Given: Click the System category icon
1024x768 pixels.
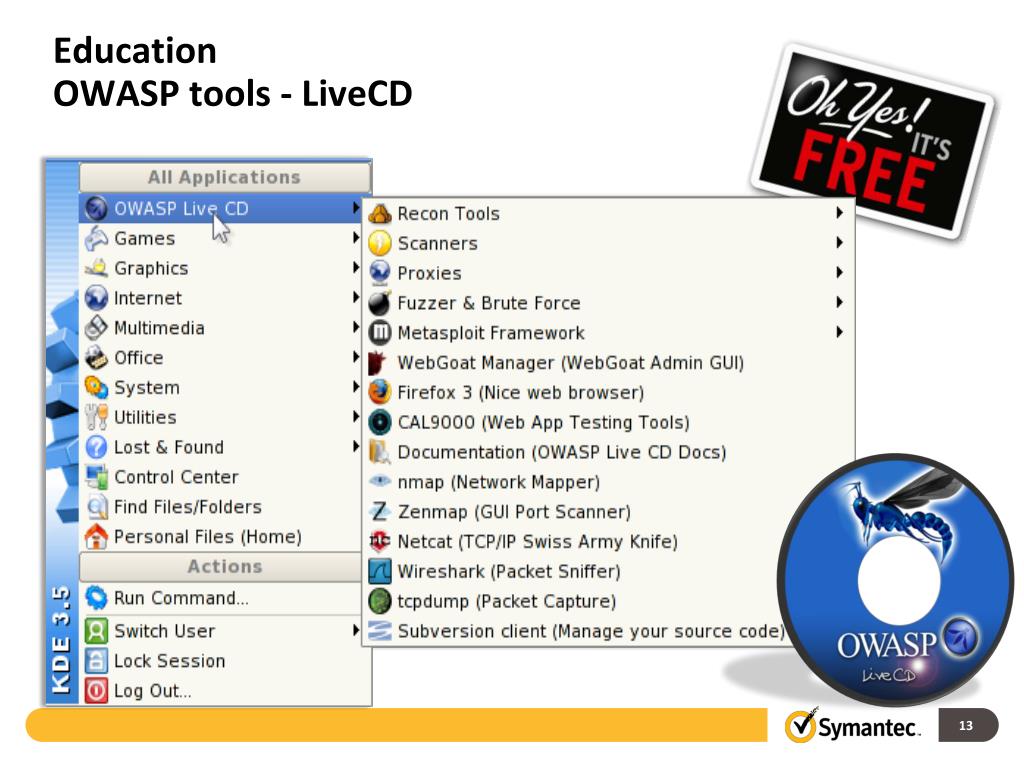Looking at the screenshot, I should point(96,387).
